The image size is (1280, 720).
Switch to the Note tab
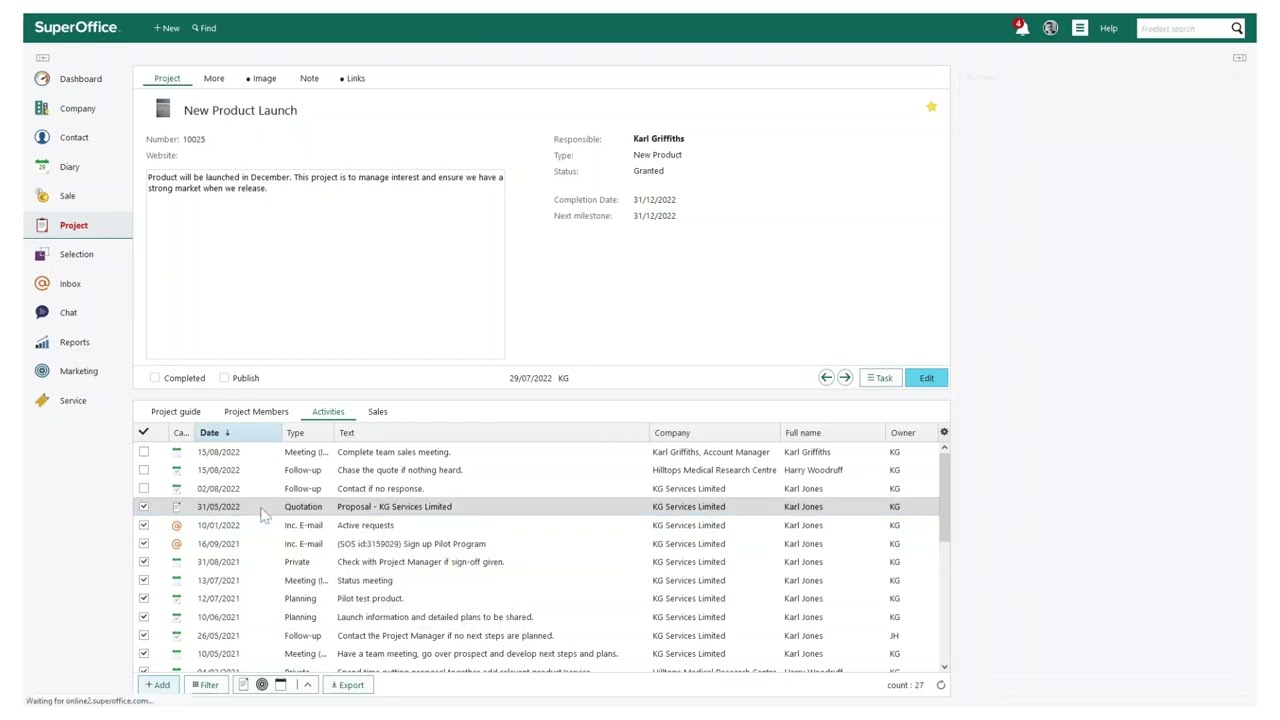pyautogui.click(x=309, y=78)
